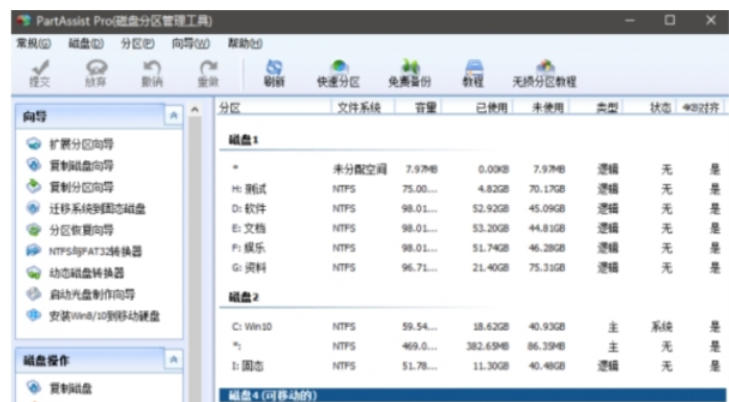Open the 分区 menu

(137, 44)
